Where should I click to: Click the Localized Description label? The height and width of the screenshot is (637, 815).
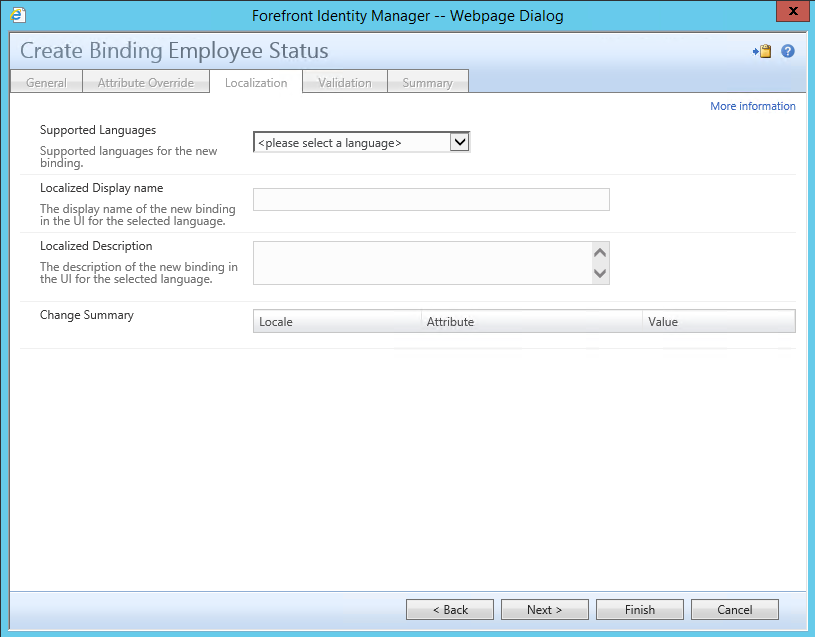point(96,246)
